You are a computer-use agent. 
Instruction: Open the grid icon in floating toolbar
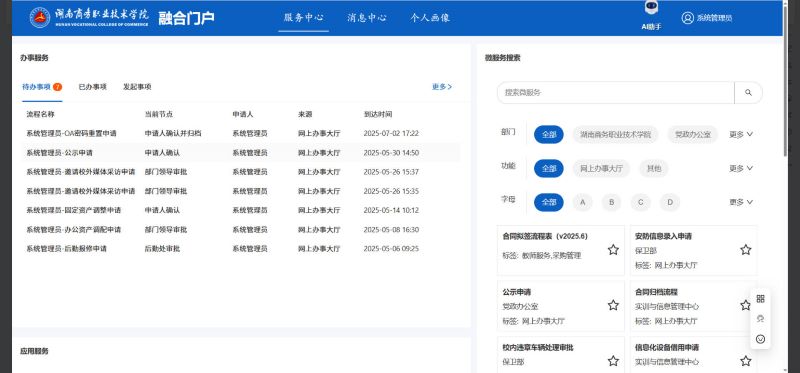(x=761, y=299)
